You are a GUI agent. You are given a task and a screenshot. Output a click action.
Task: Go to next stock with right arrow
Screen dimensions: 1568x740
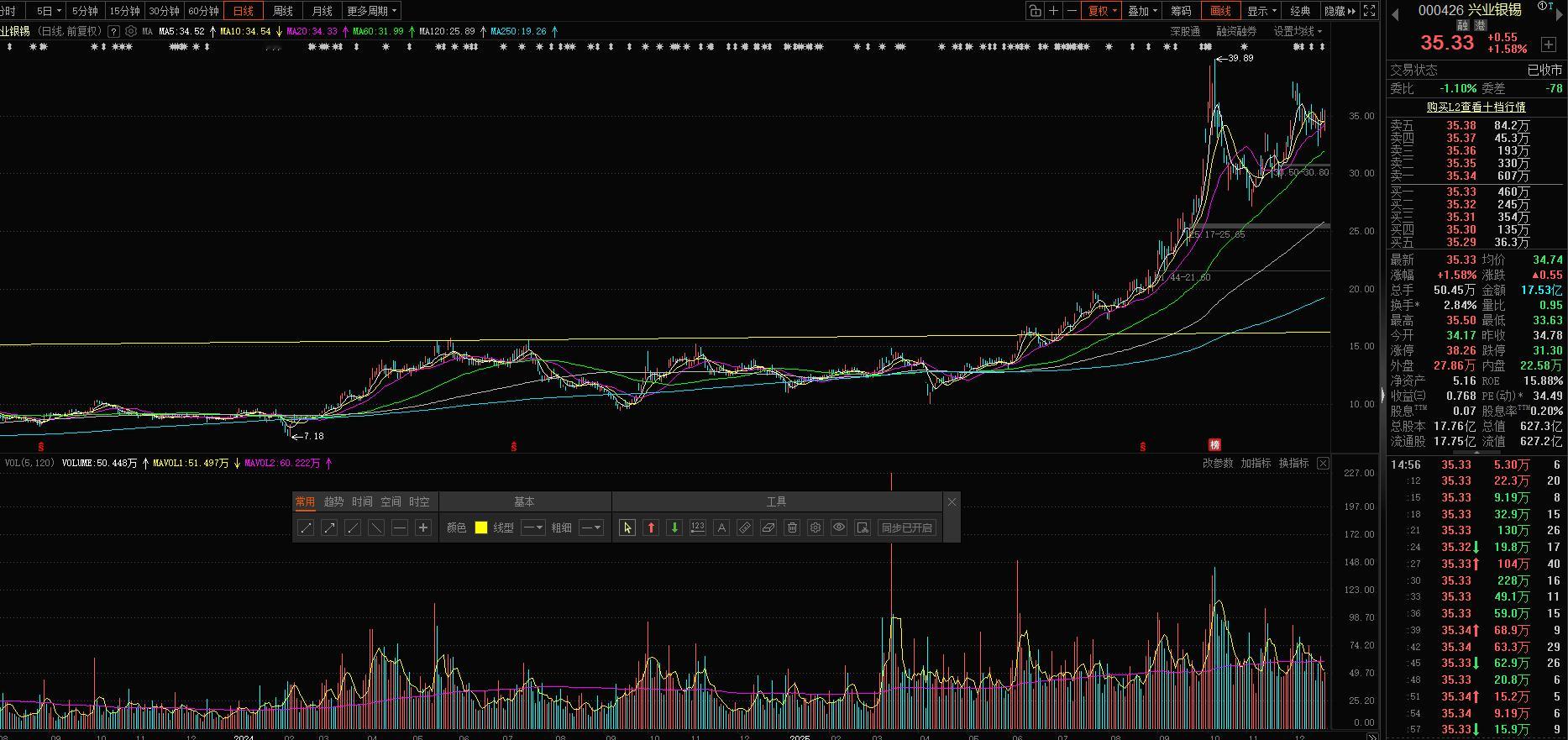tap(1559, 14)
